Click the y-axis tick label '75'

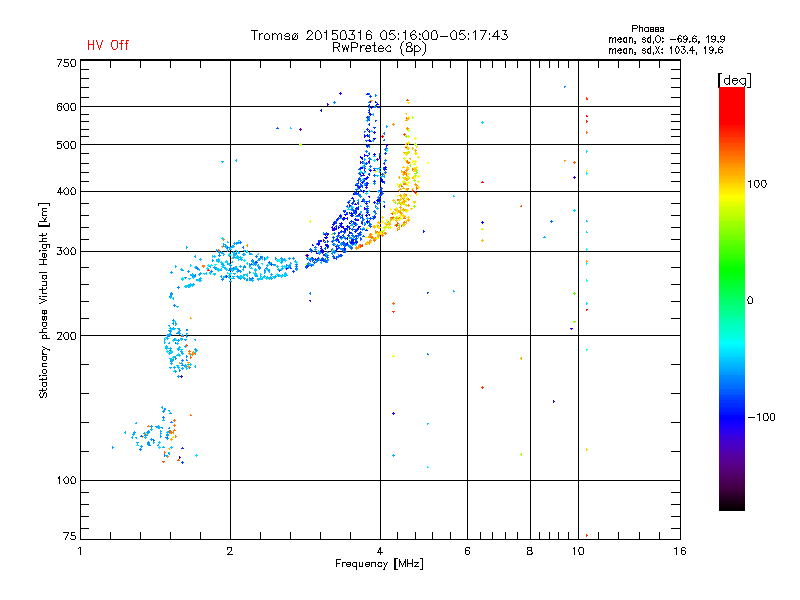[x=70, y=536]
